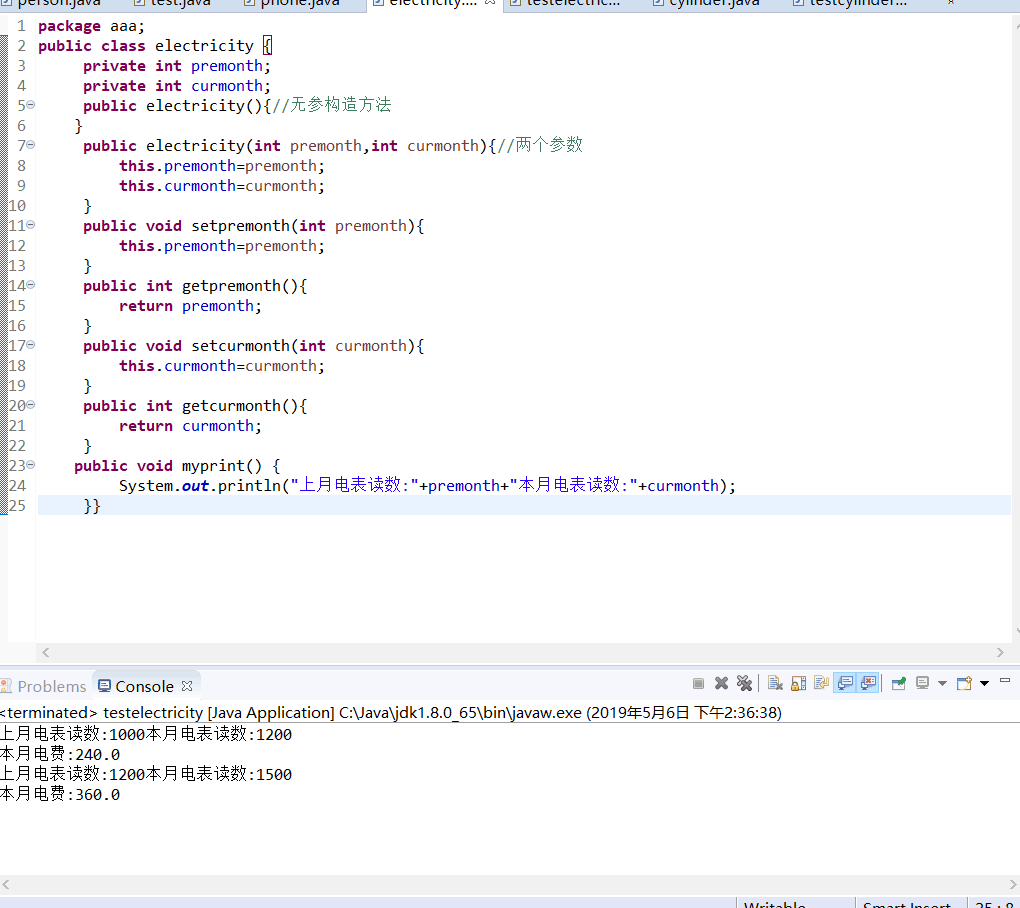Toggle Show Console When Standard Out Changes

(844, 684)
